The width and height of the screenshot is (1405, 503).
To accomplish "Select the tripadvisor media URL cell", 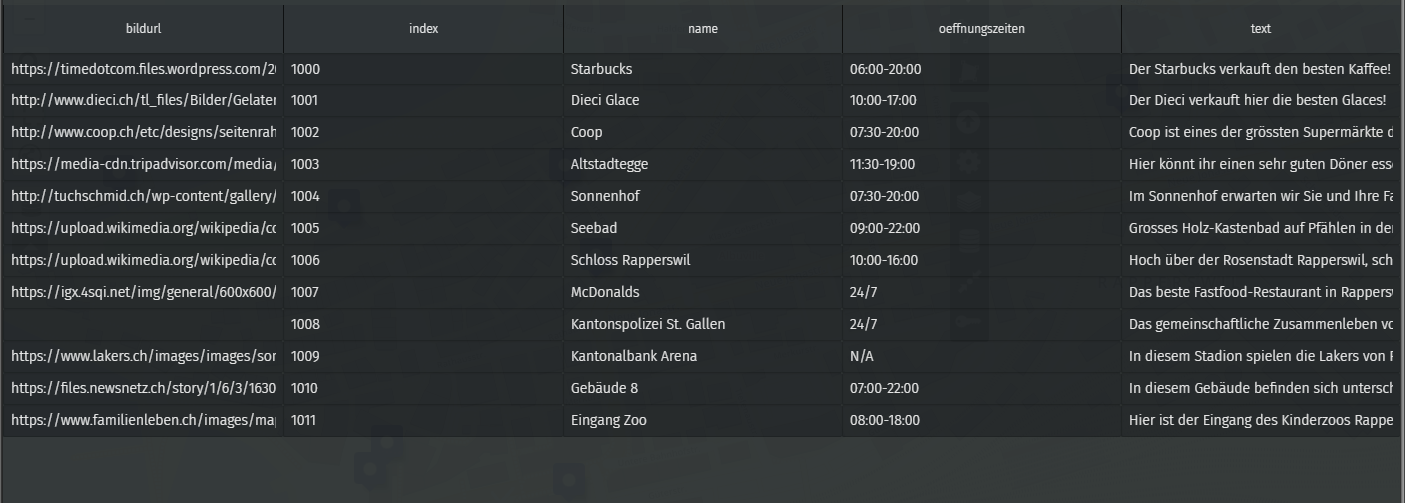I will click(x=143, y=165).
